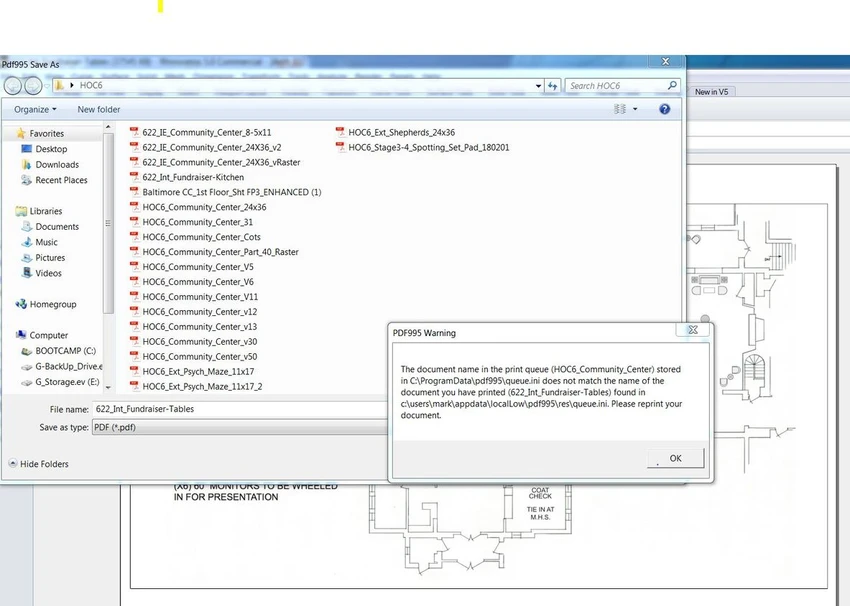Select file HOC6_Ext_Psych_Maze_11x17_2
The image size is (850, 606).
202,386
